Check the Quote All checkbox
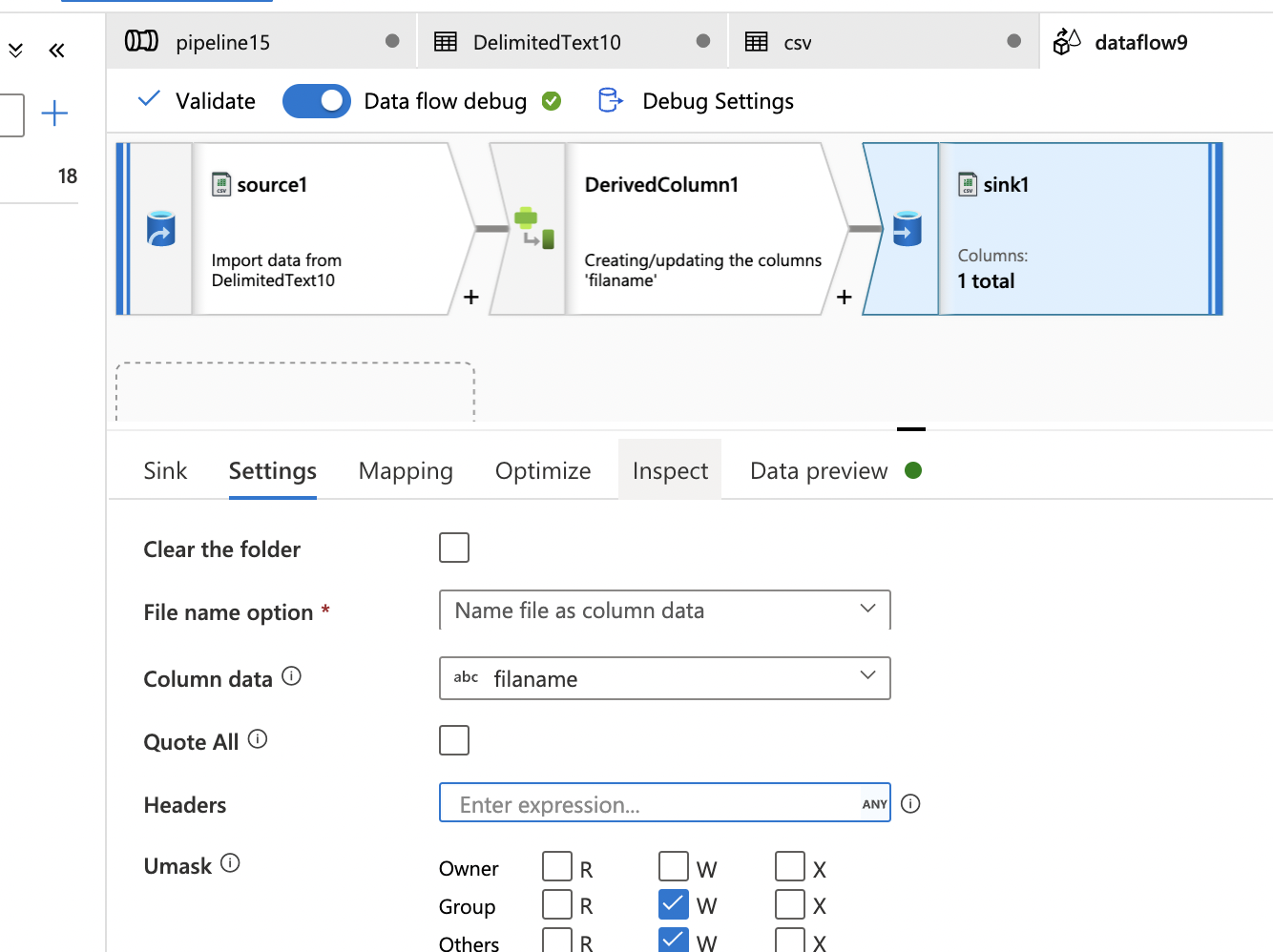Screen dimensions: 1273x952 tap(454, 740)
